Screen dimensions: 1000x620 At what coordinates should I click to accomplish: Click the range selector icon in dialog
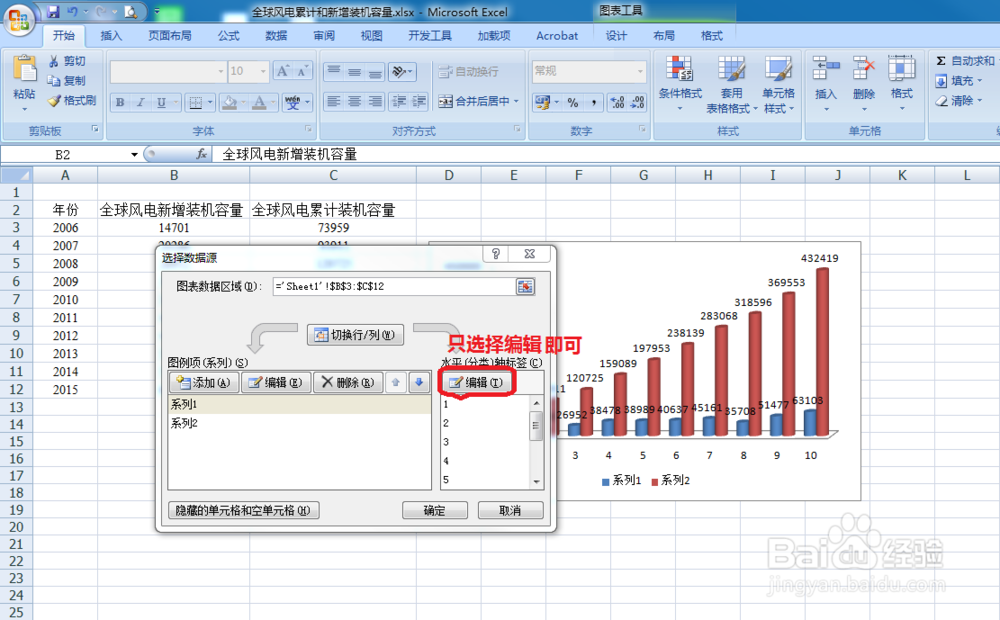pos(525,287)
